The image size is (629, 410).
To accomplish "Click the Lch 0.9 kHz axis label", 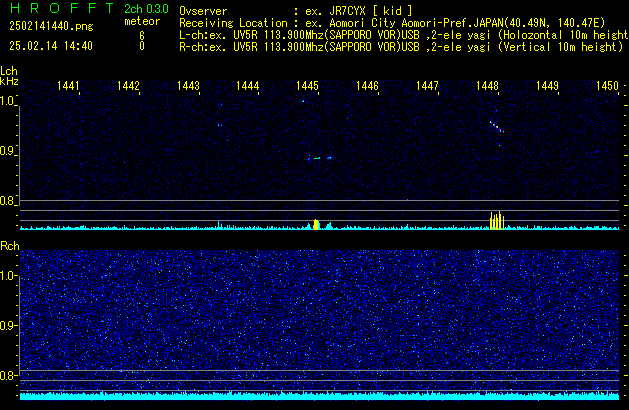I will click(x=8, y=151).
